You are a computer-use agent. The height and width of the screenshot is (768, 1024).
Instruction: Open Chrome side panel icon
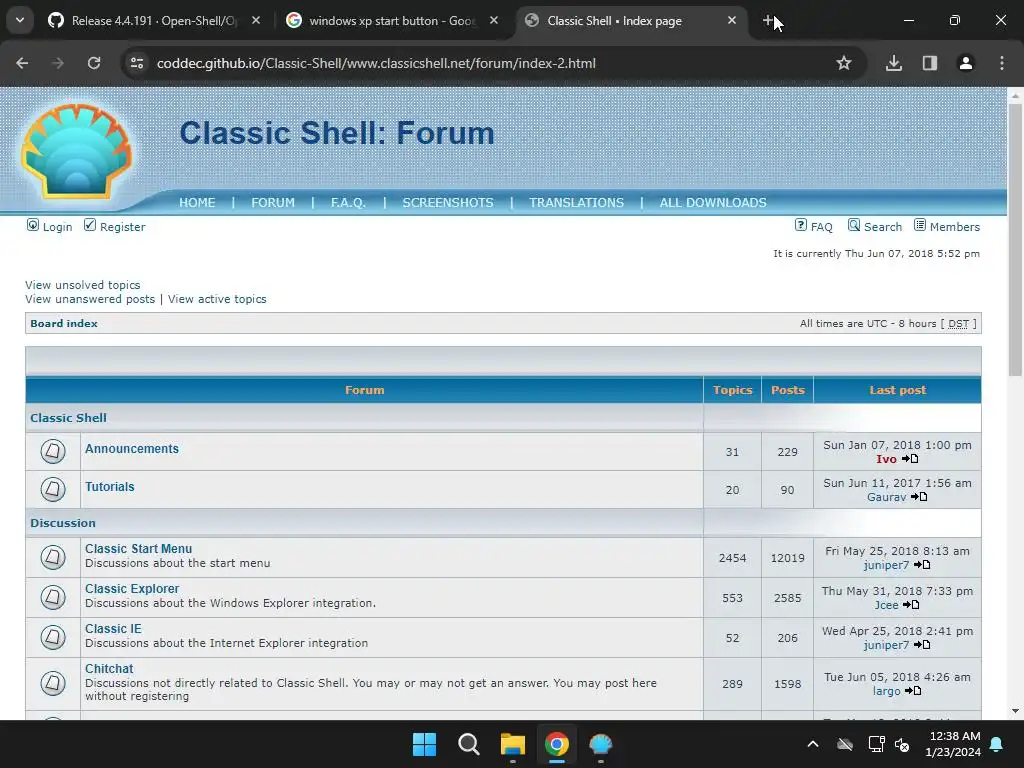click(930, 63)
